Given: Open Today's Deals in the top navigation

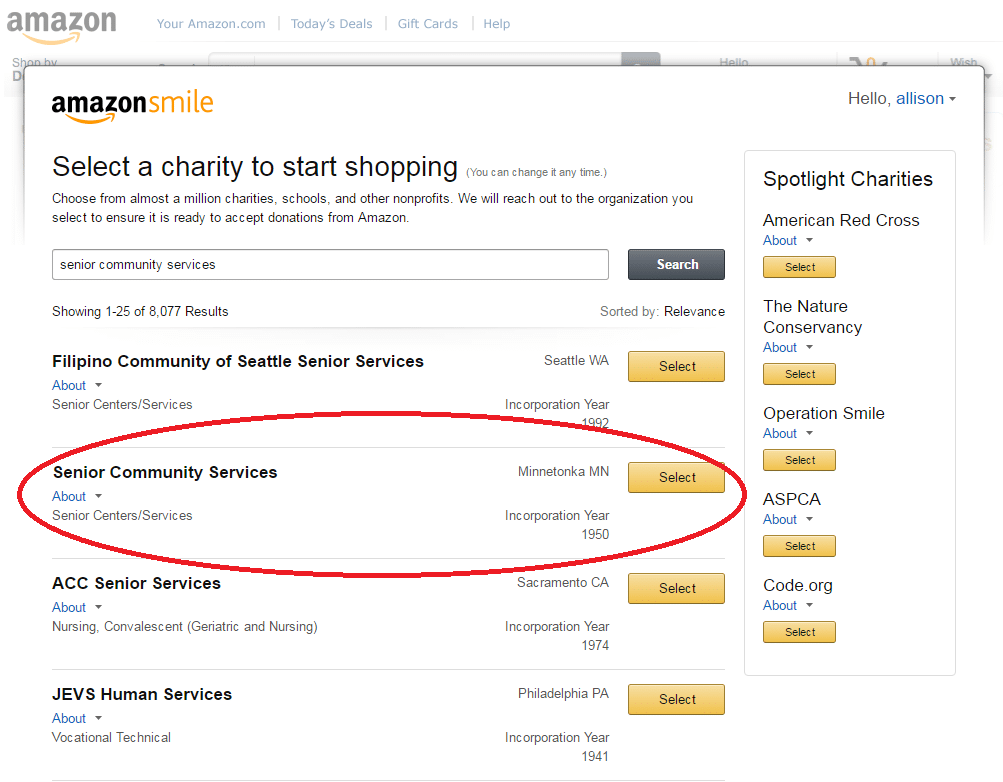Looking at the screenshot, I should [x=331, y=24].
